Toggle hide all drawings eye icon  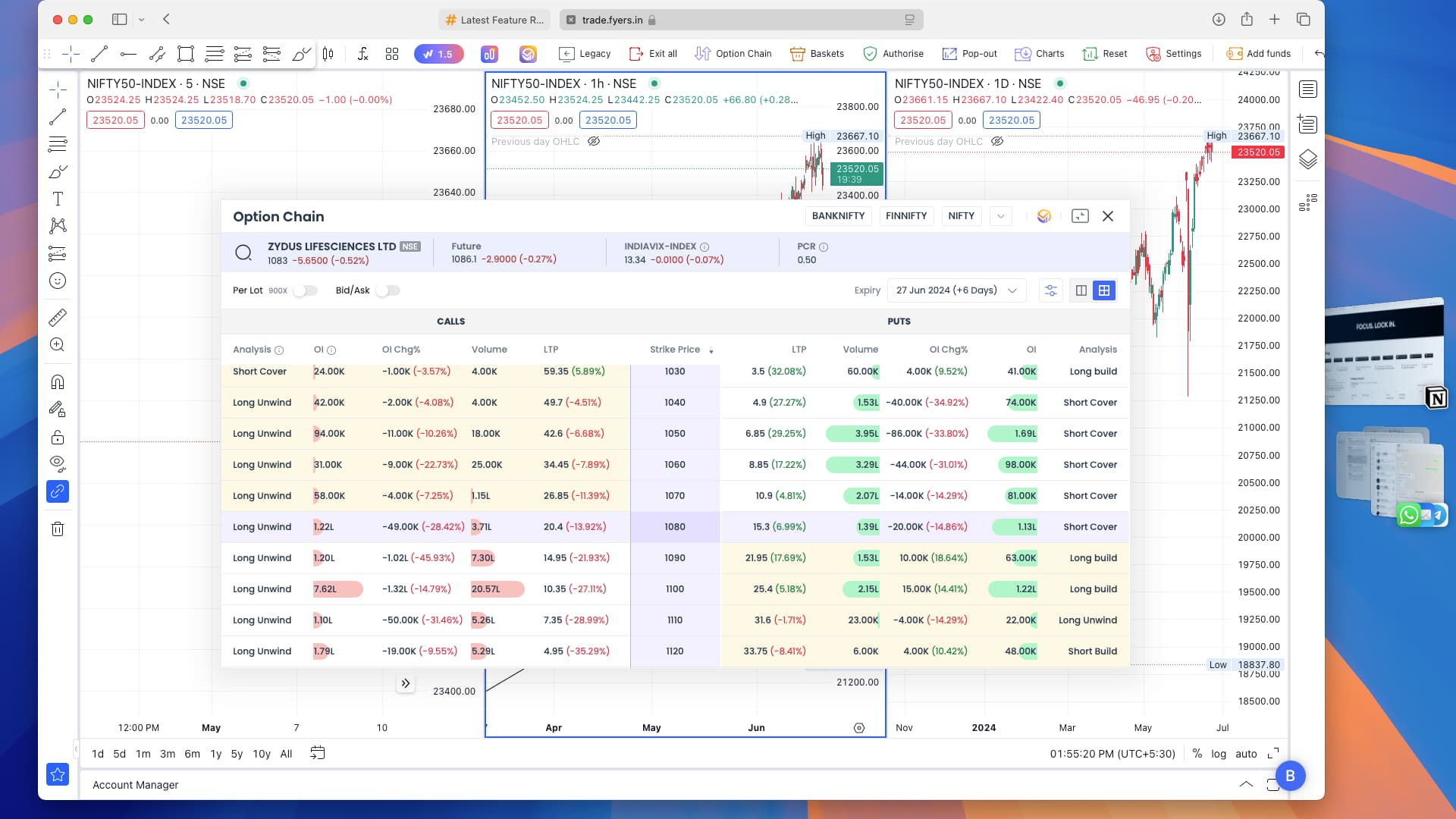(x=58, y=463)
